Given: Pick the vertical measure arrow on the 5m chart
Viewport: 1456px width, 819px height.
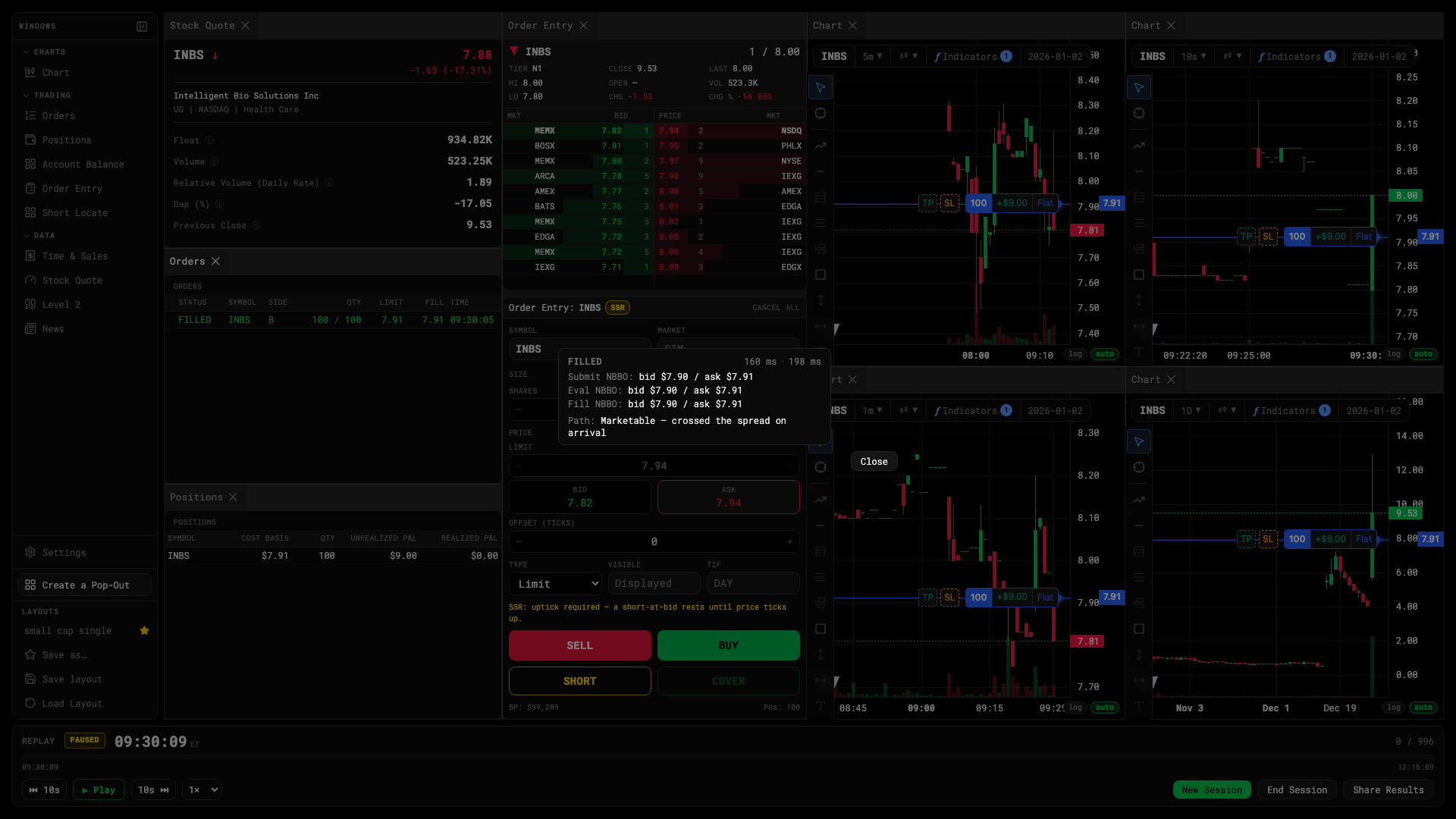Looking at the screenshot, I should (821, 300).
